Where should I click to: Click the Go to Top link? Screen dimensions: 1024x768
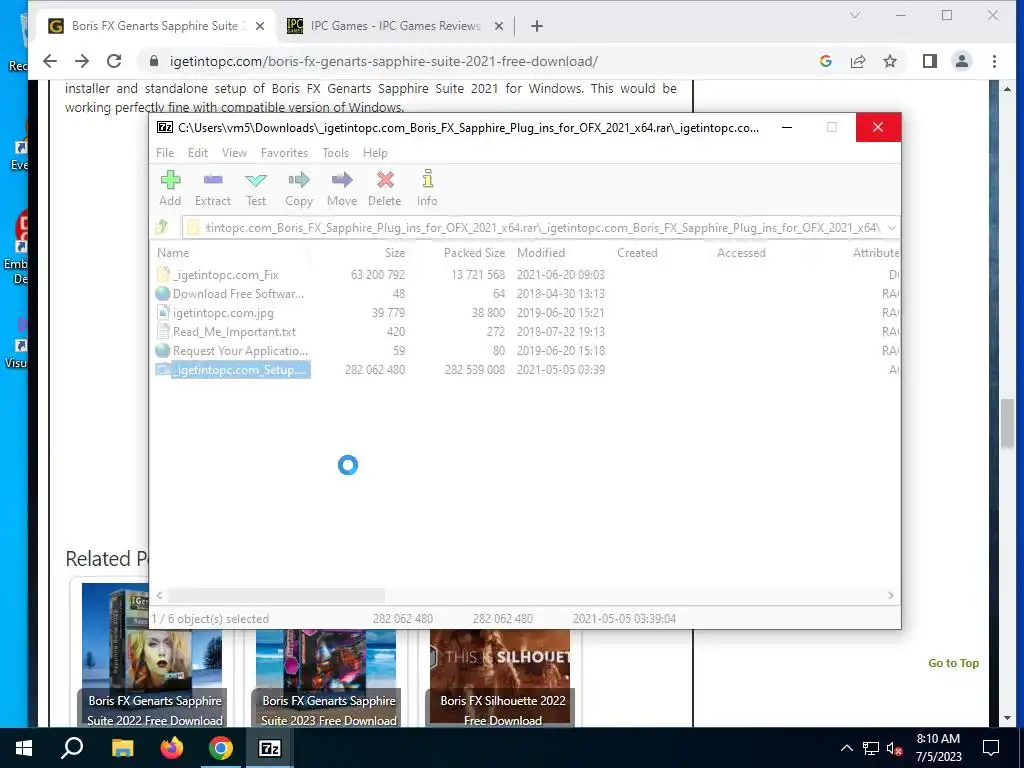point(953,663)
